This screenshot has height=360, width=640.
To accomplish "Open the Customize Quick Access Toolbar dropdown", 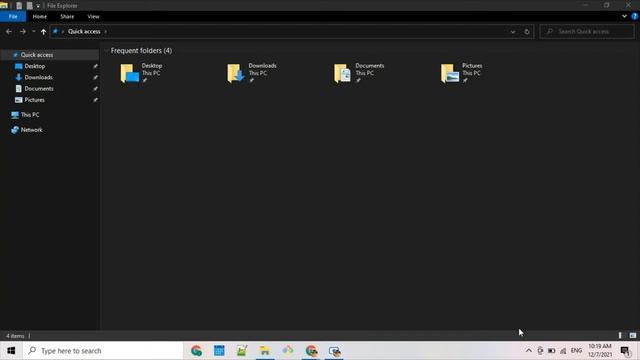I will [38, 6].
